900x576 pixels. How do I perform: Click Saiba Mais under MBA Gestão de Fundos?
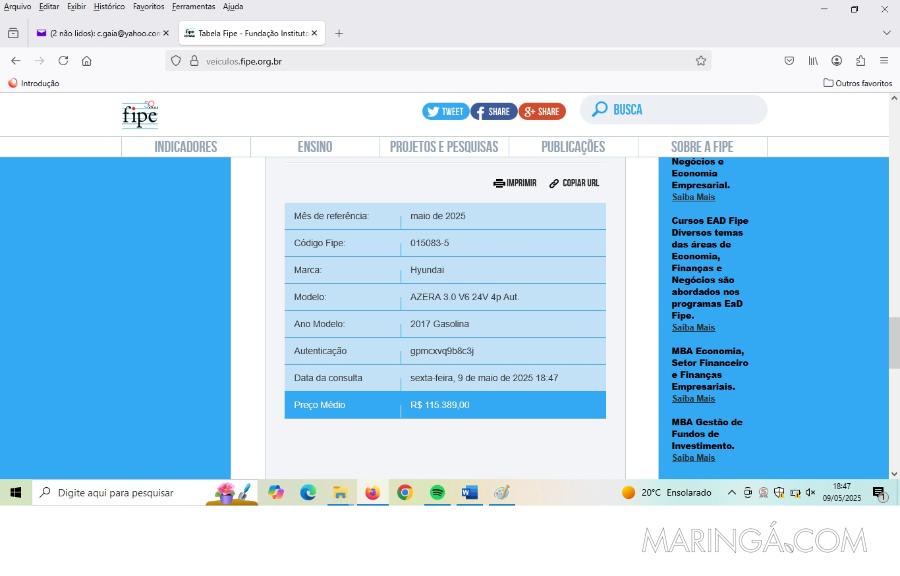click(693, 458)
